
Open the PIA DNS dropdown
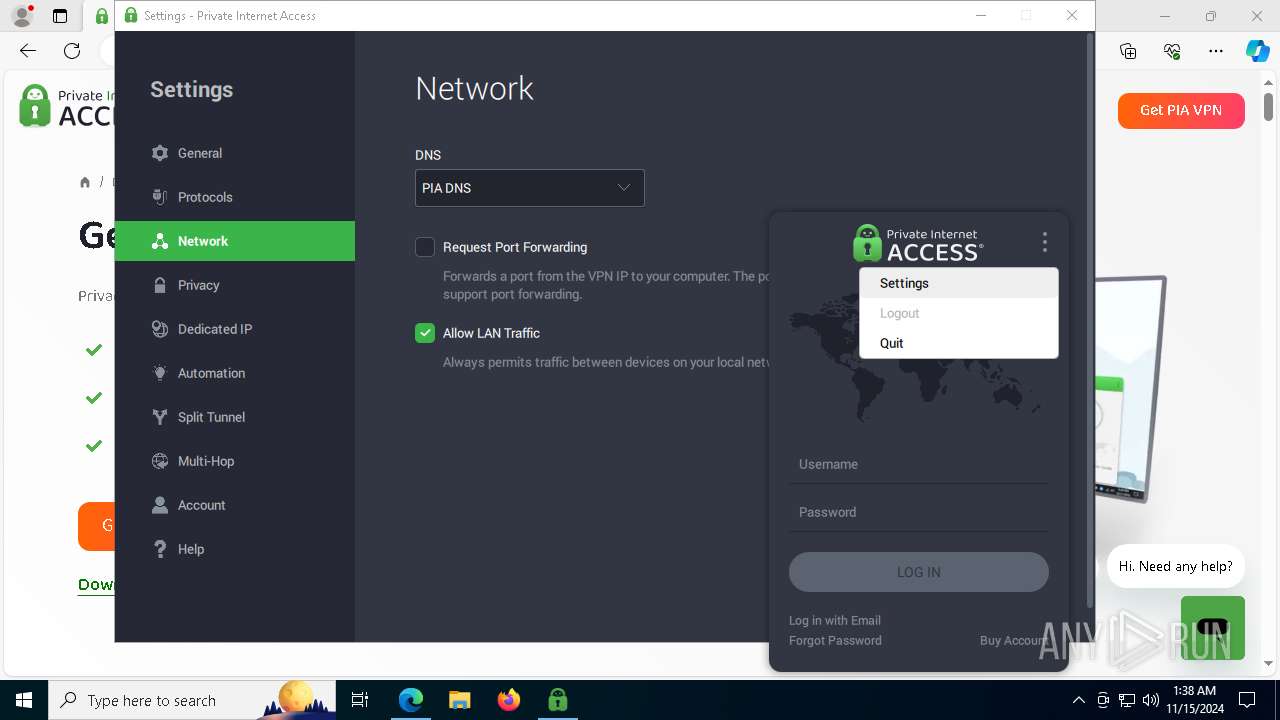tap(530, 188)
